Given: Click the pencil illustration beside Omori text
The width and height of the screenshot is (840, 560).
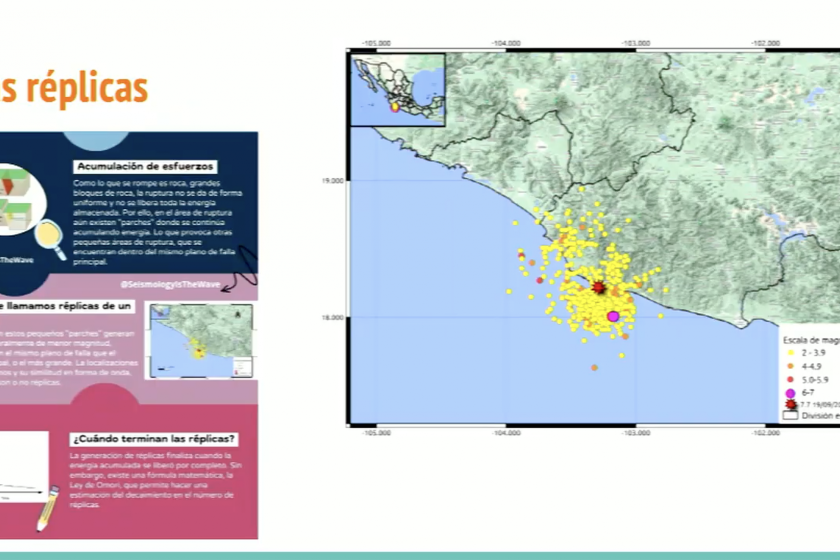Looking at the screenshot, I should point(48,508).
